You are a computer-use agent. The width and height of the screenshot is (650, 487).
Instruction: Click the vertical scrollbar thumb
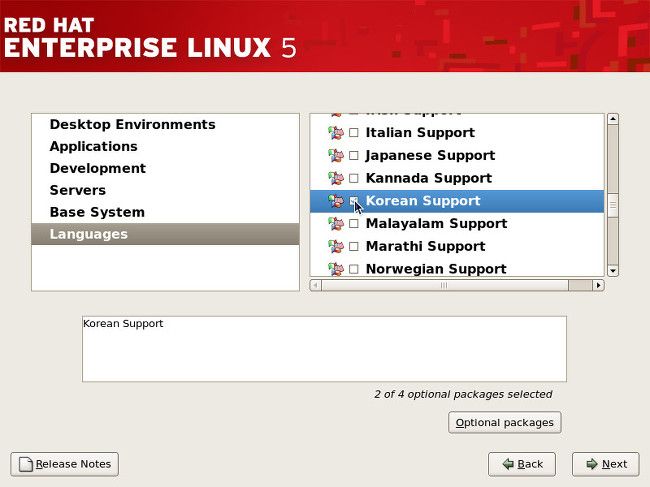[x=613, y=205]
